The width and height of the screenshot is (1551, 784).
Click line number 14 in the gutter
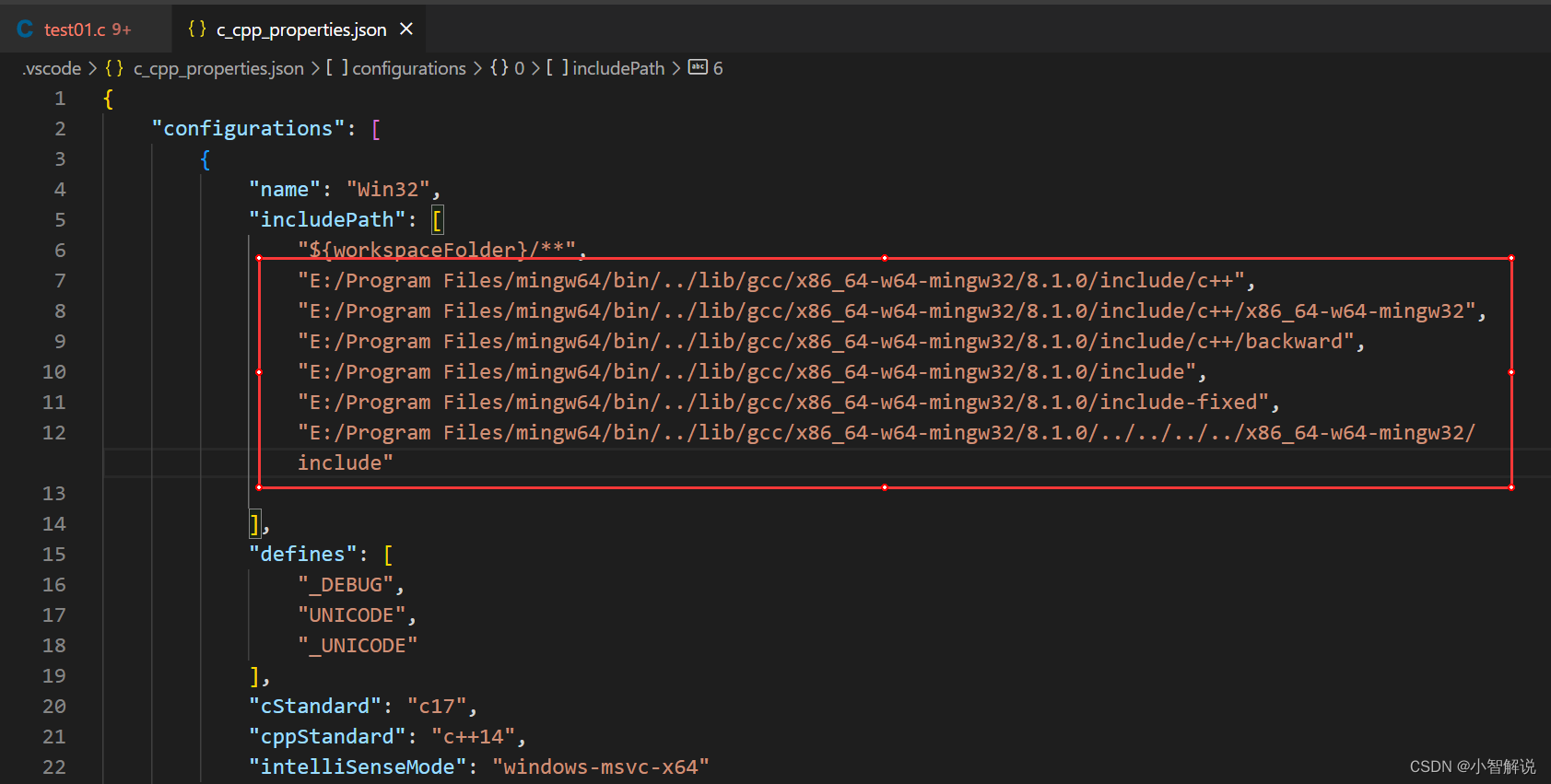pos(54,524)
